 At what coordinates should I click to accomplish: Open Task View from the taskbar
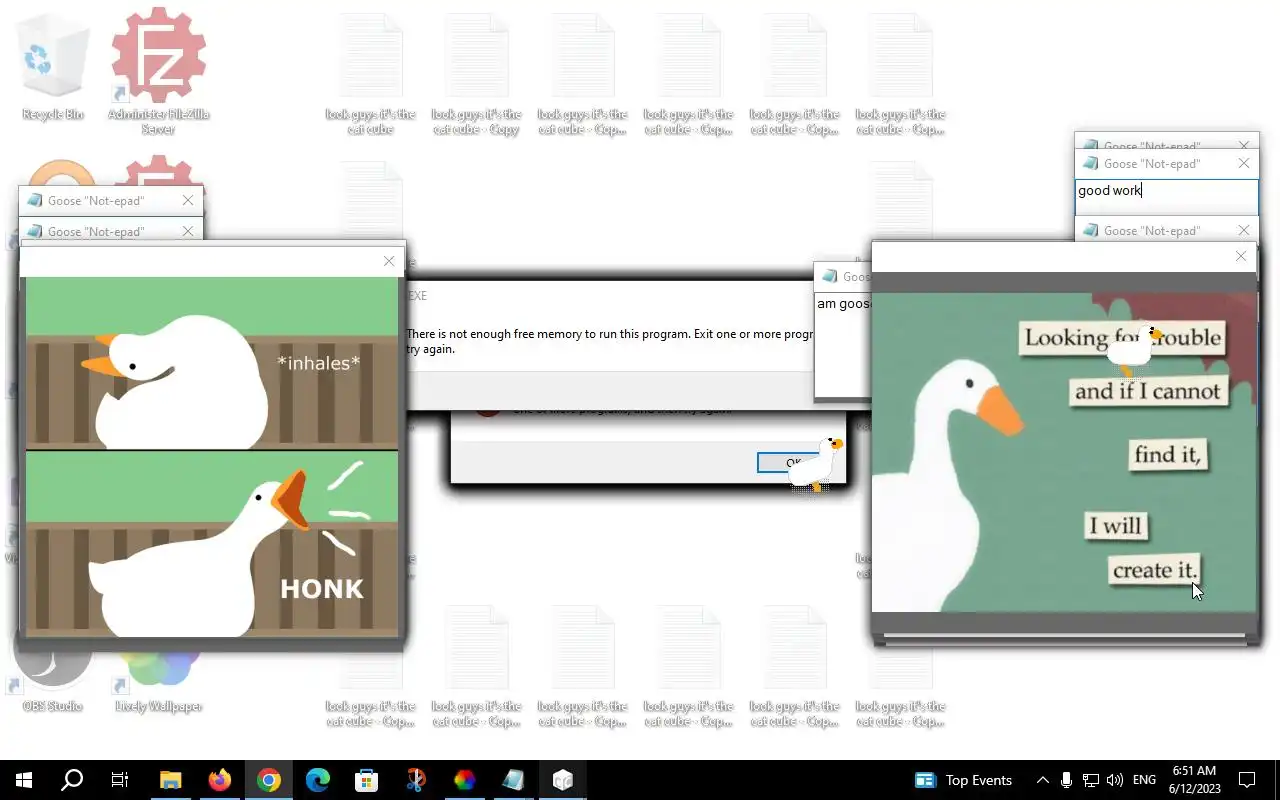120,780
